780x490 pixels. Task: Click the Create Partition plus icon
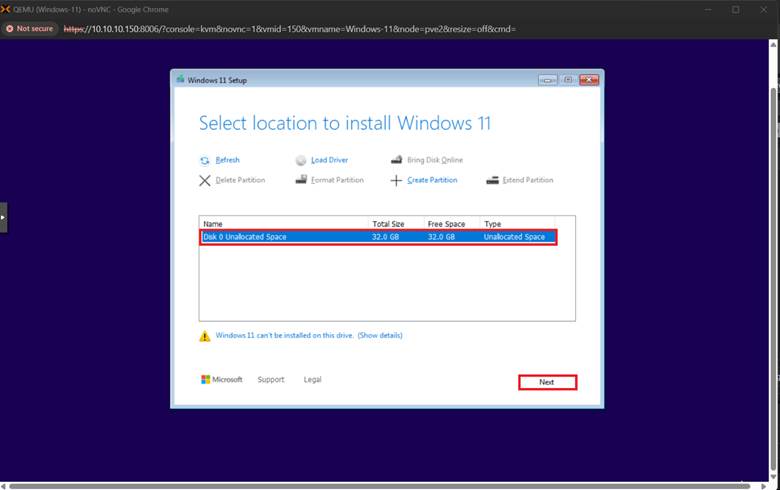pyautogui.click(x=396, y=181)
